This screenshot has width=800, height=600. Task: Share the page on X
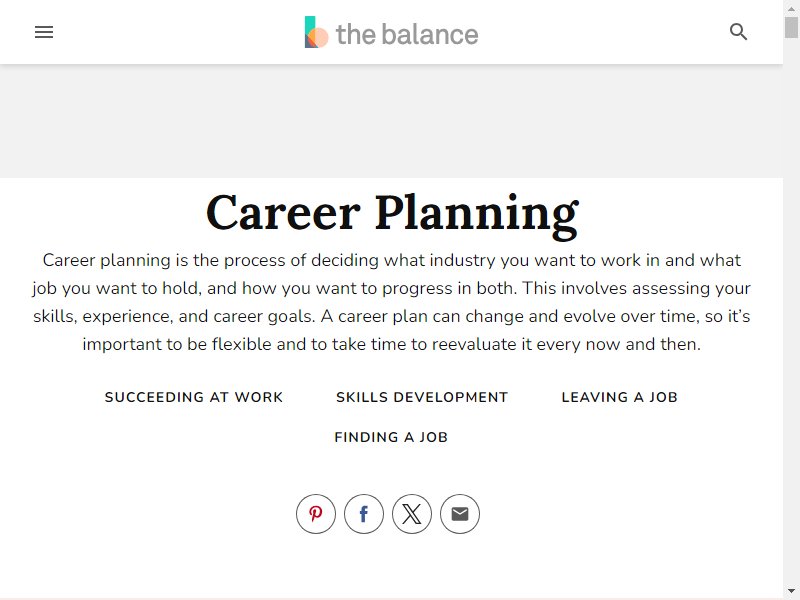tap(412, 514)
